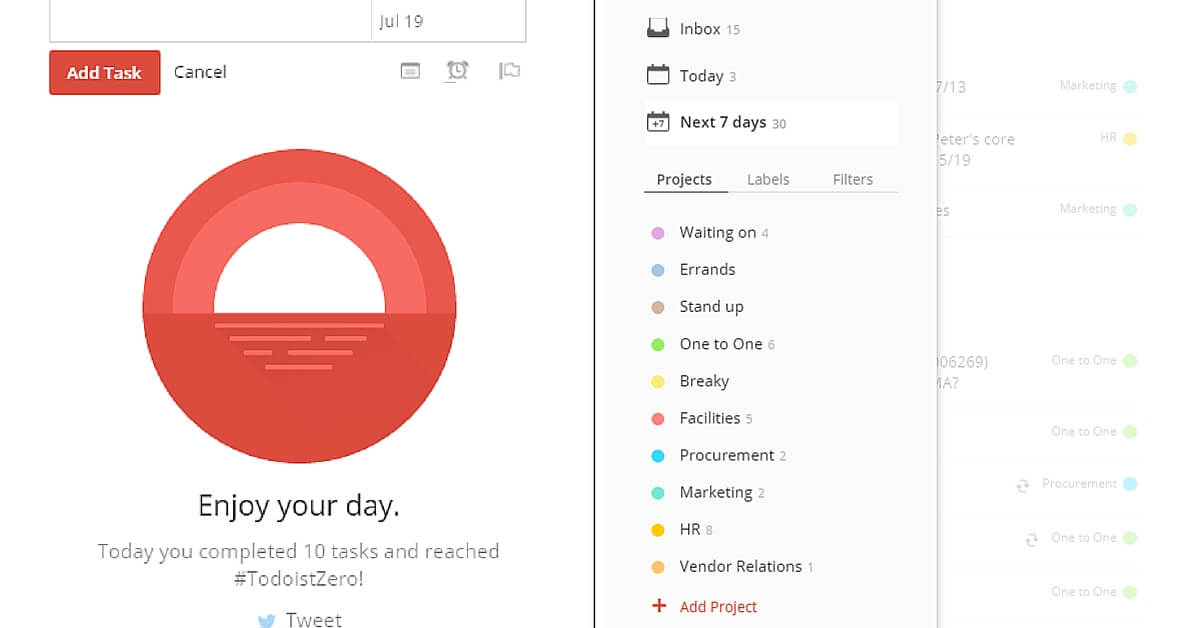Click the Twitter bird icon
The height and width of the screenshot is (628, 1200).
point(266,620)
